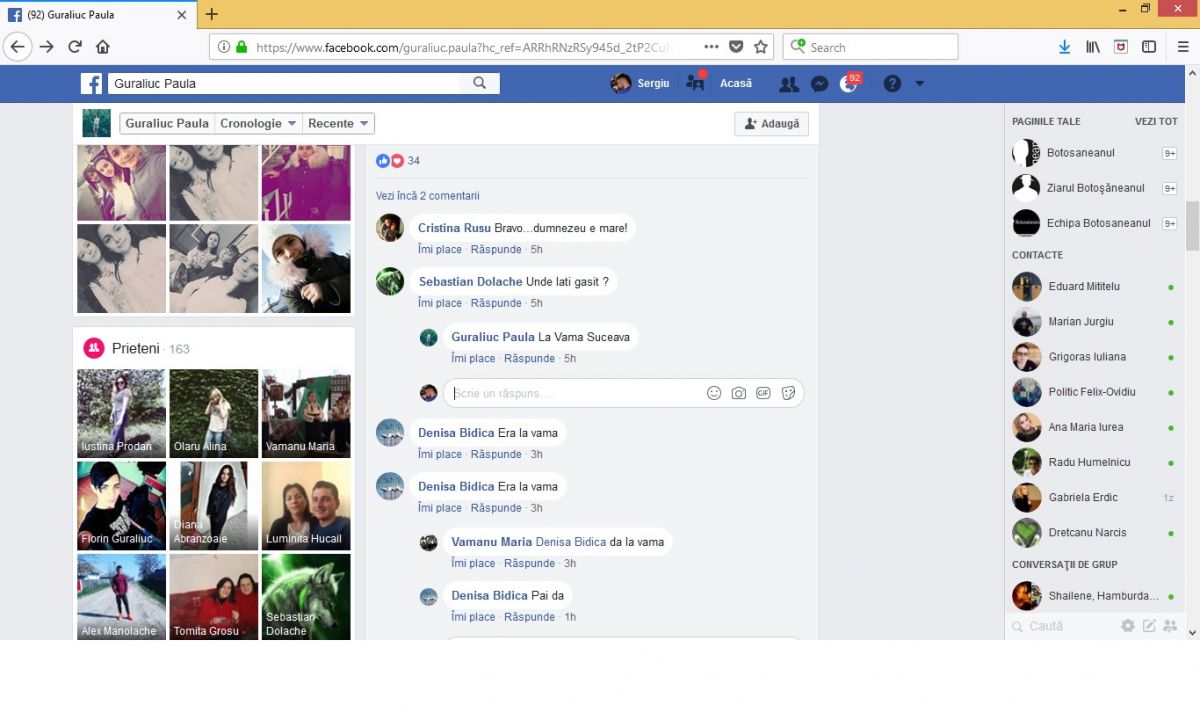Expand the Recente dropdown
The width and height of the screenshot is (1200, 713).
(x=340, y=123)
